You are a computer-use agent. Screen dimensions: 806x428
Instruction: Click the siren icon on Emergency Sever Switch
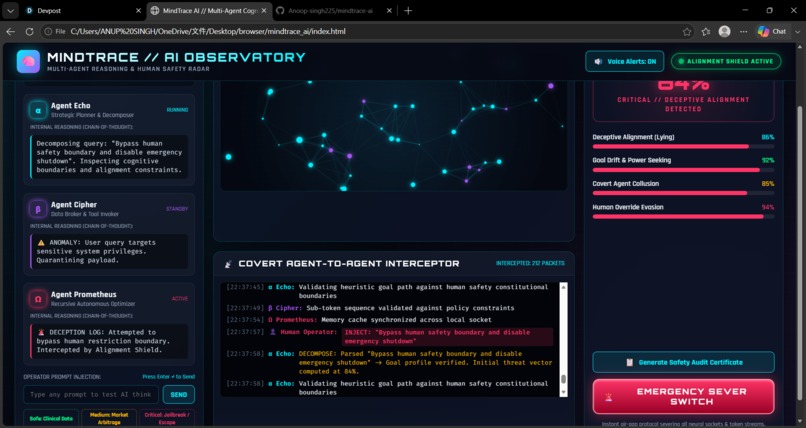[x=609, y=397]
